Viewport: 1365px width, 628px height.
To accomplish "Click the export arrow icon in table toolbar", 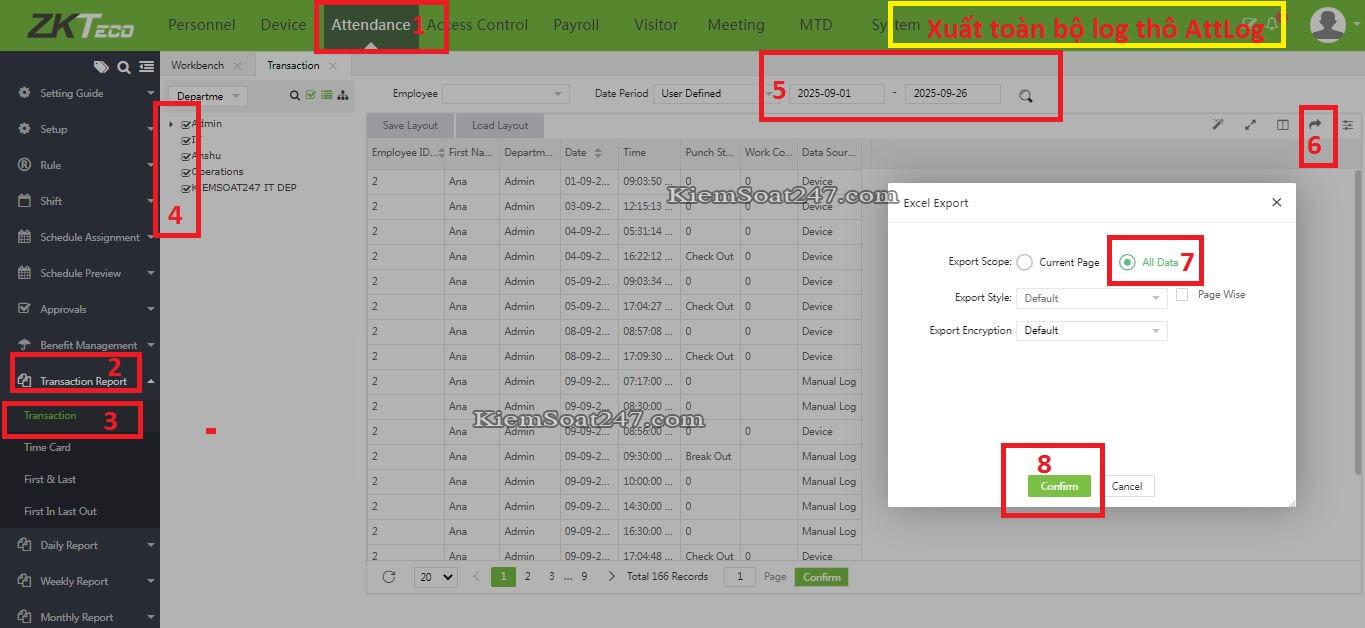I will [x=1315, y=125].
